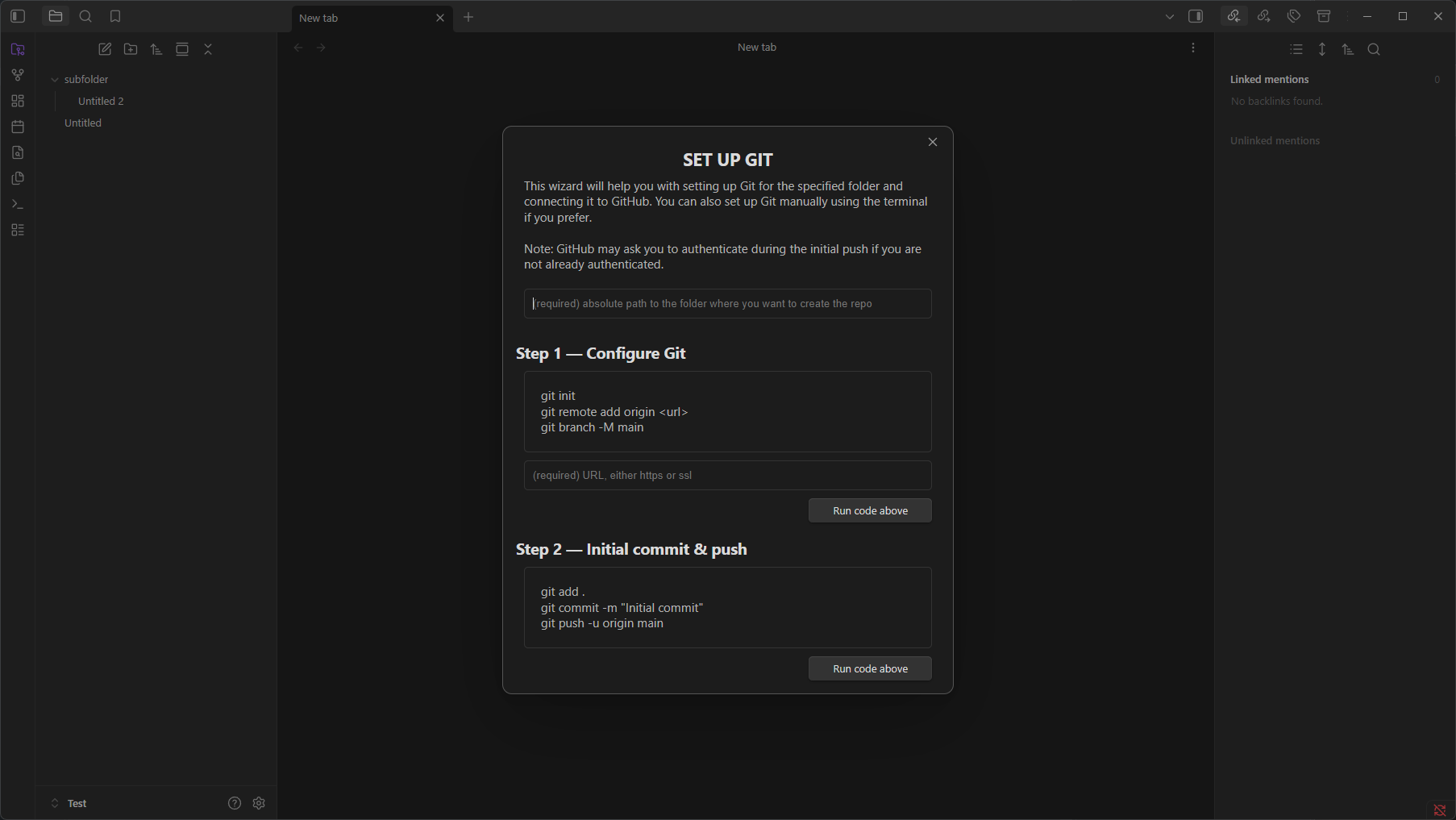Click the New tab title in view header
The width and height of the screenshot is (1456, 820).
[x=757, y=48]
